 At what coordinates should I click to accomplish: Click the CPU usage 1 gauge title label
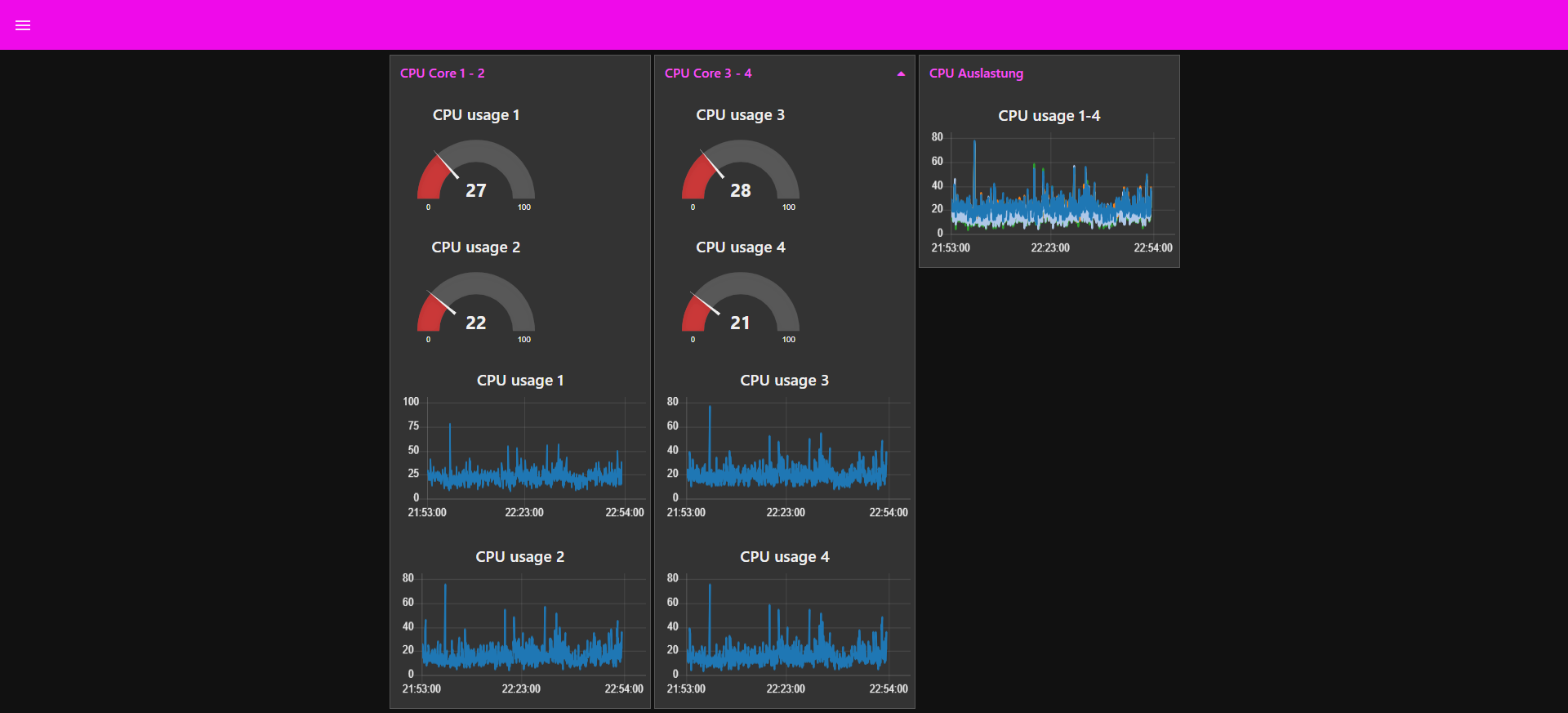[476, 115]
